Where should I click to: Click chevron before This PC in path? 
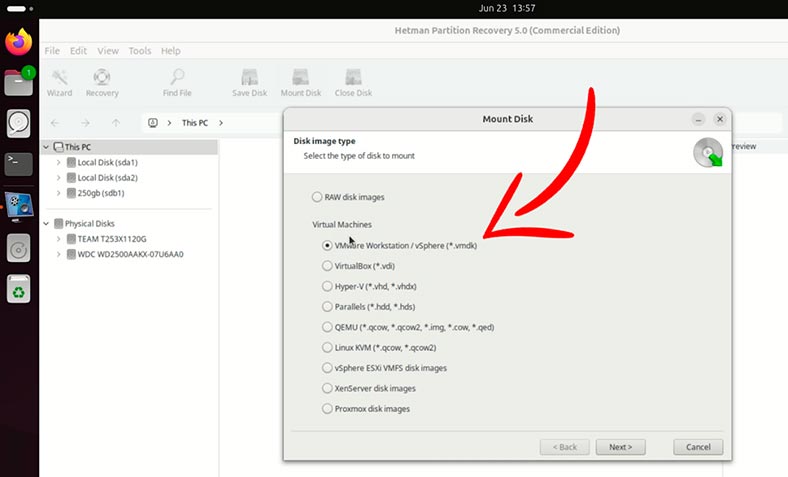[169, 123]
